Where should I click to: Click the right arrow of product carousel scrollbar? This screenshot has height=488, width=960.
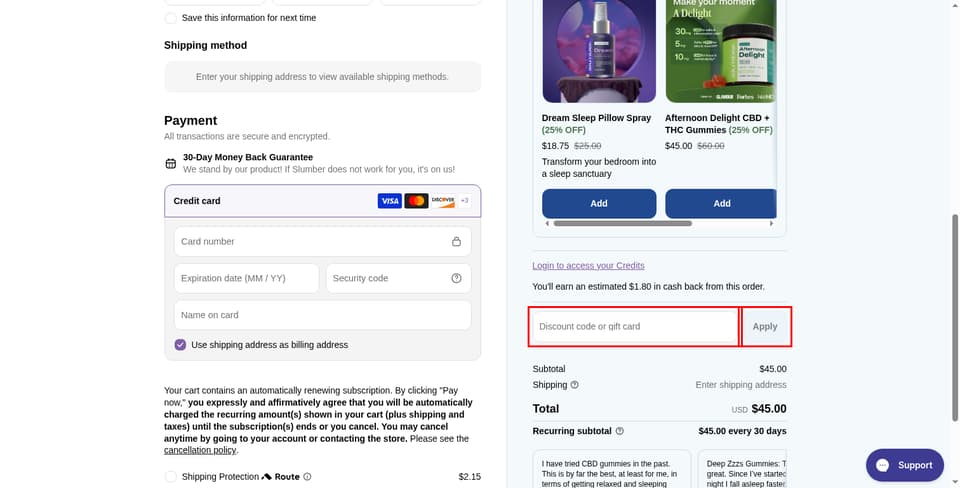771,223
